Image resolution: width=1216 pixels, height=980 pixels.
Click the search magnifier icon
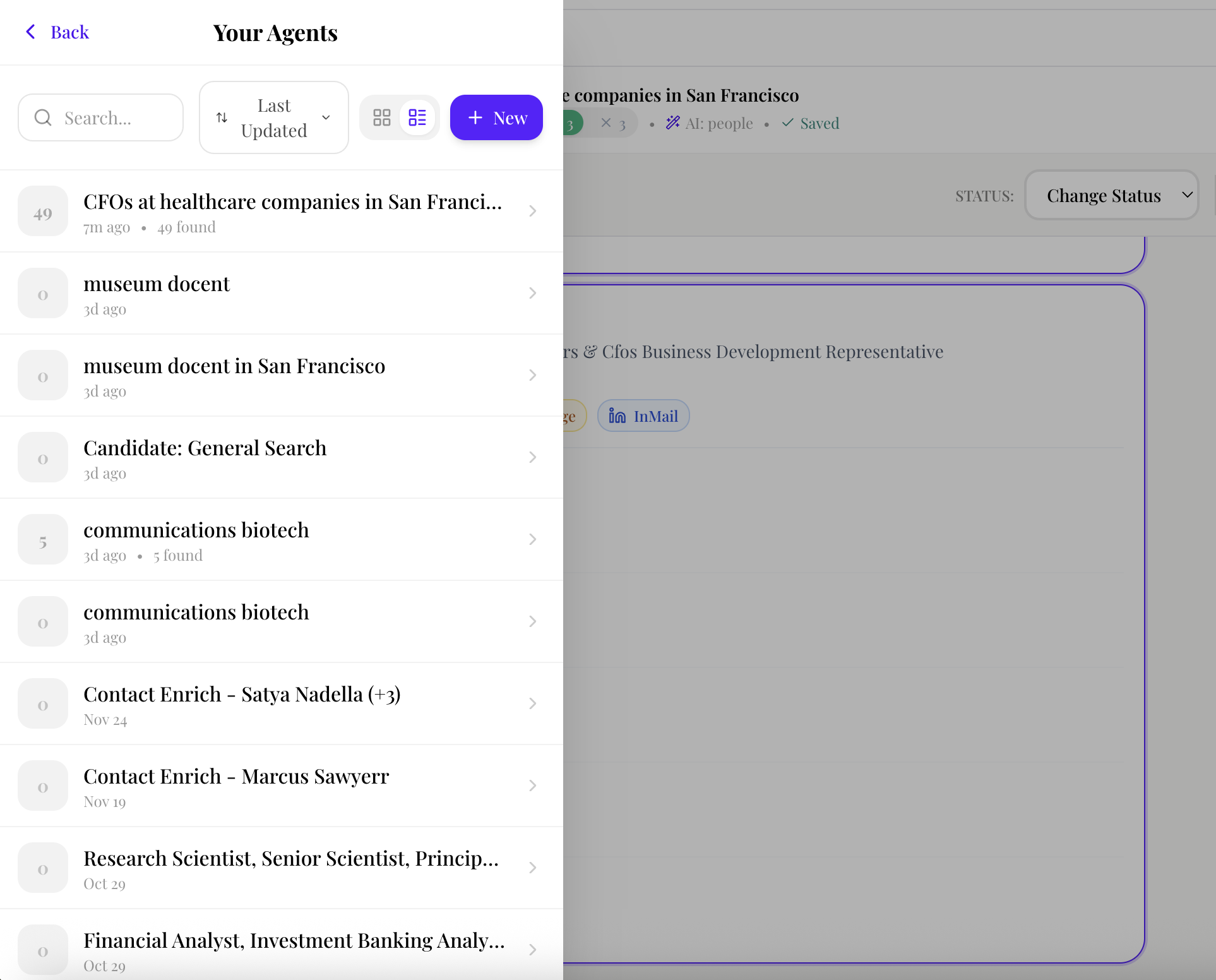[42, 117]
